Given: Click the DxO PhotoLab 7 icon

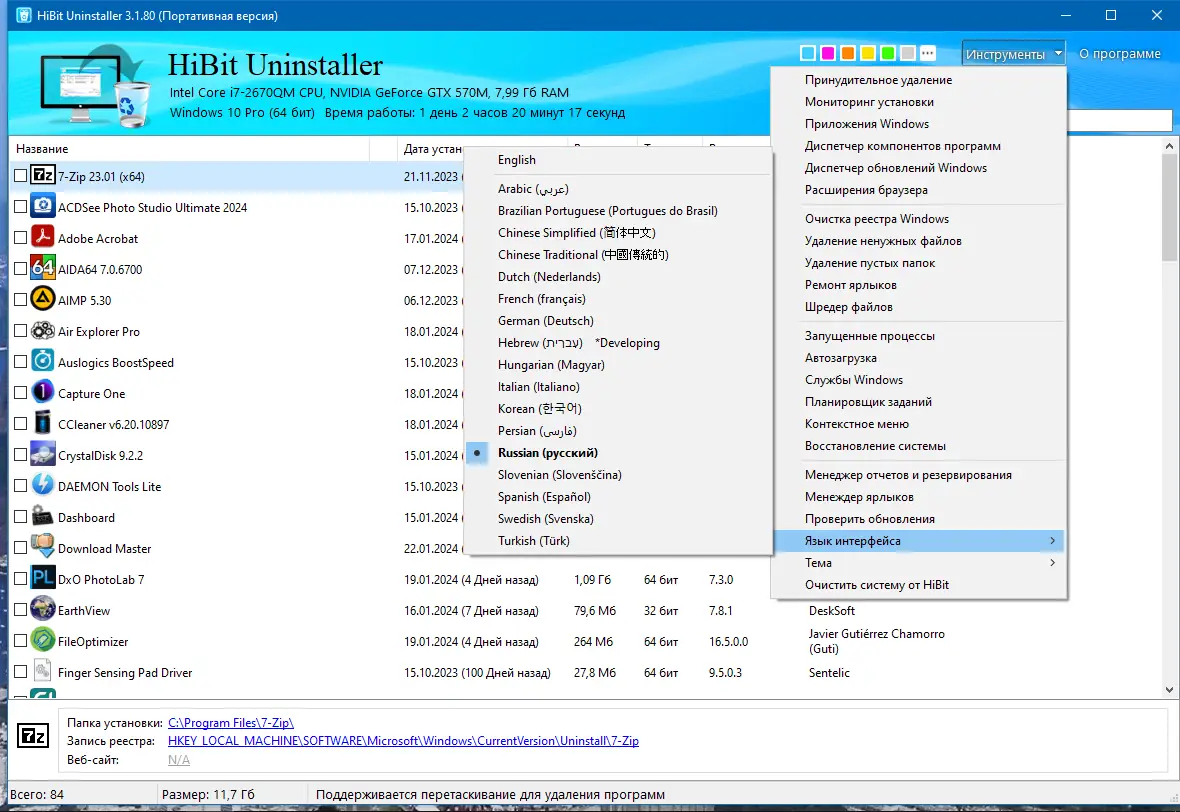Looking at the screenshot, I should 43,579.
